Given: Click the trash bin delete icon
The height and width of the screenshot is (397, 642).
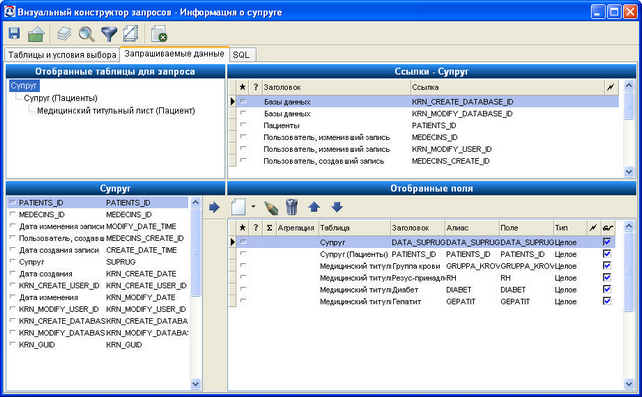Looking at the screenshot, I should (x=292, y=207).
